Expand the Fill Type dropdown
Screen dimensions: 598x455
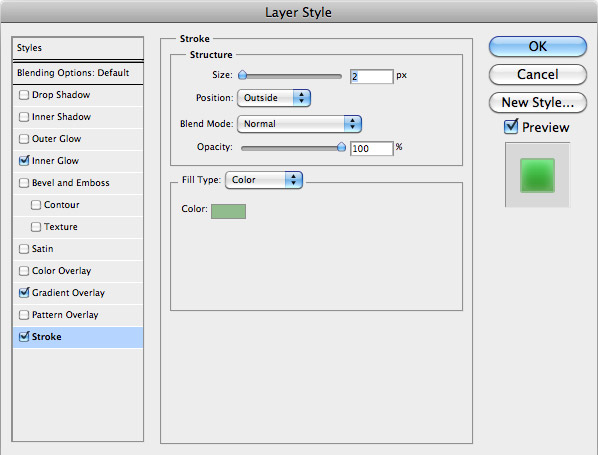264,180
